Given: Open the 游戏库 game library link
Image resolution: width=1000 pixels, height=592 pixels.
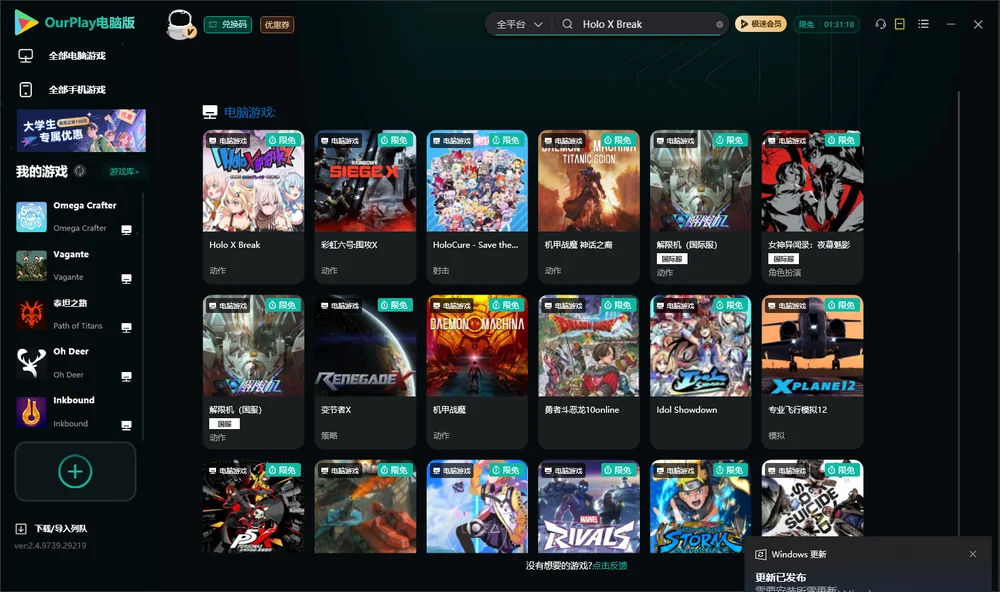Looking at the screenshot, I should coord(124,172).
